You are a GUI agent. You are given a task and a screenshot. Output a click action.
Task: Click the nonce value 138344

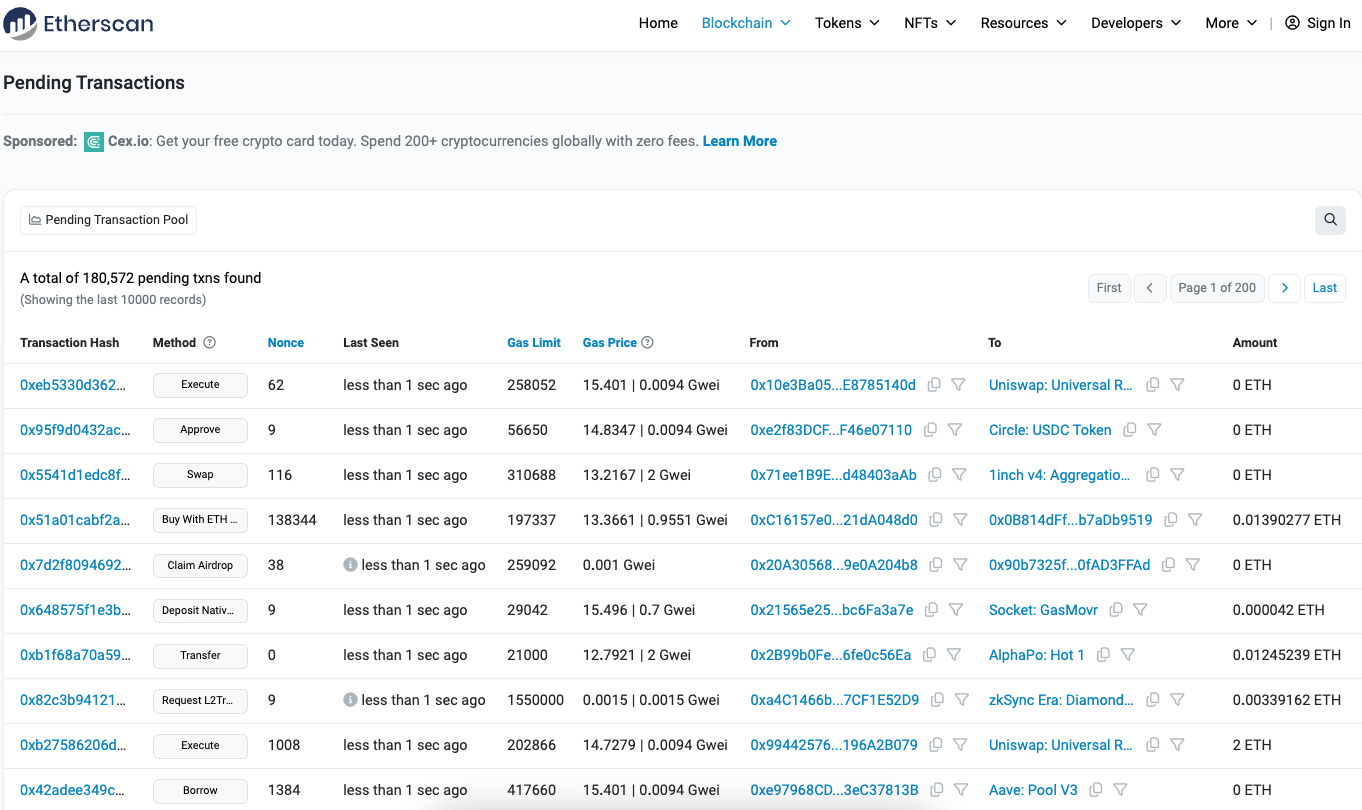pos(292,520)
